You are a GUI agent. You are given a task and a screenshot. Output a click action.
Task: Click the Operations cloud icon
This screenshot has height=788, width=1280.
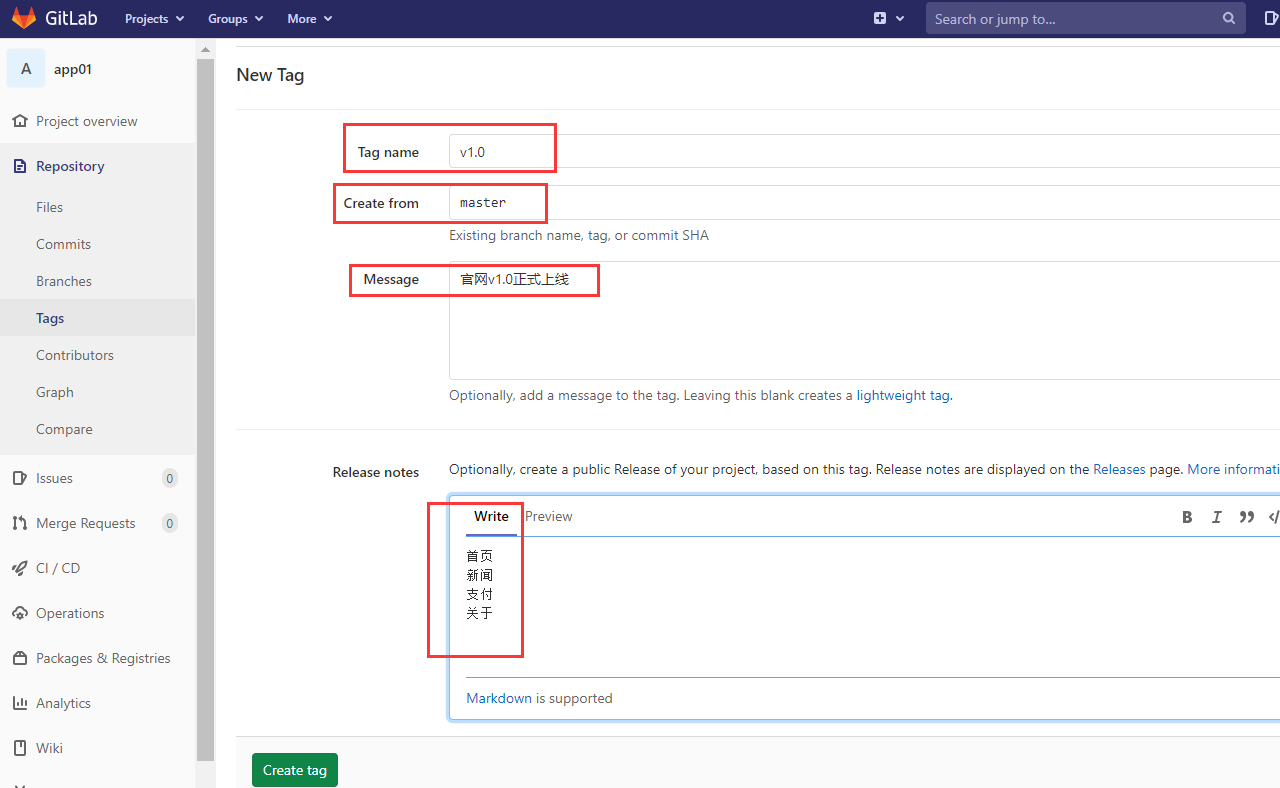(19, 613)
